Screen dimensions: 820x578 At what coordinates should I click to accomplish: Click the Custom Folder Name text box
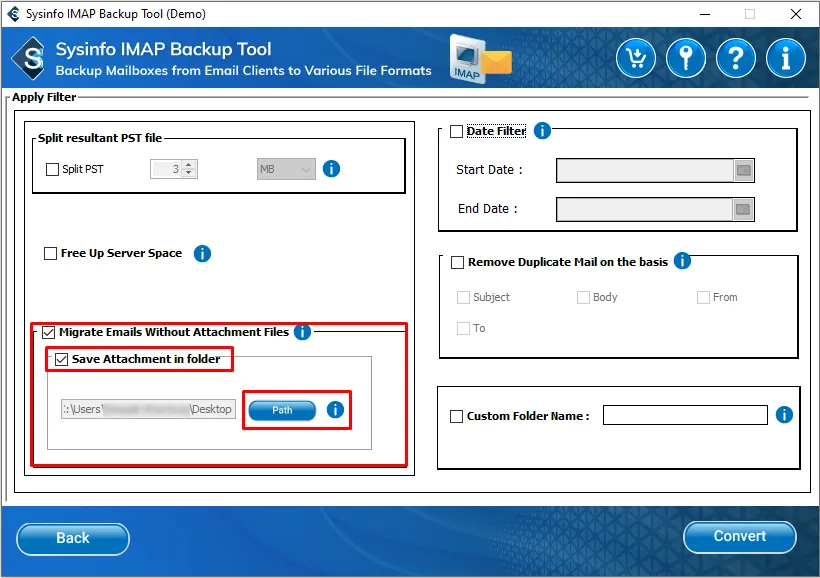685,415
